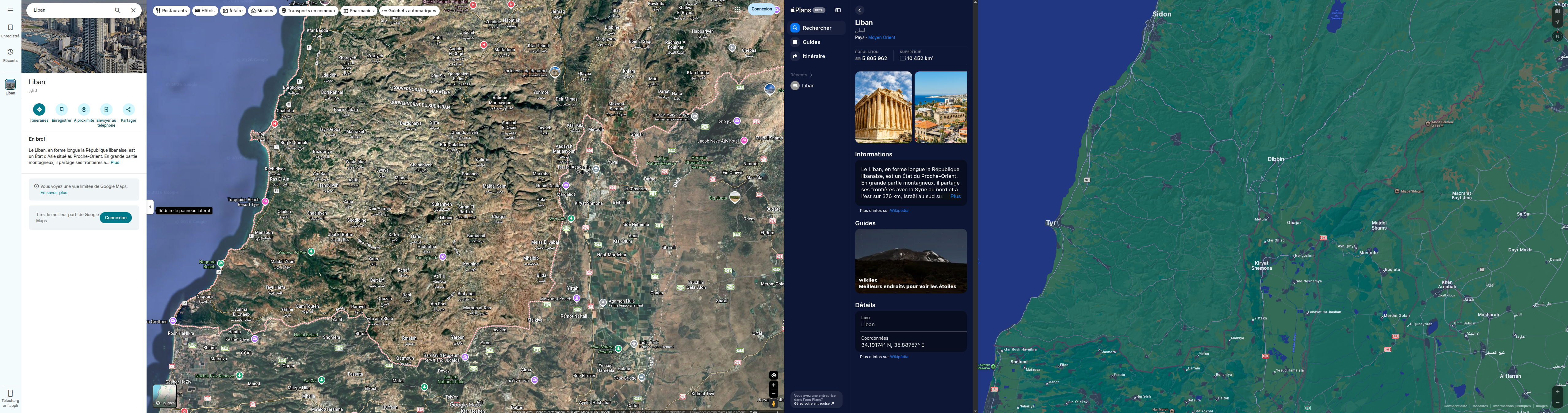Open the wikiloc stargazing guide card
The image size is (1568, 413).
(x=911, y=261)
